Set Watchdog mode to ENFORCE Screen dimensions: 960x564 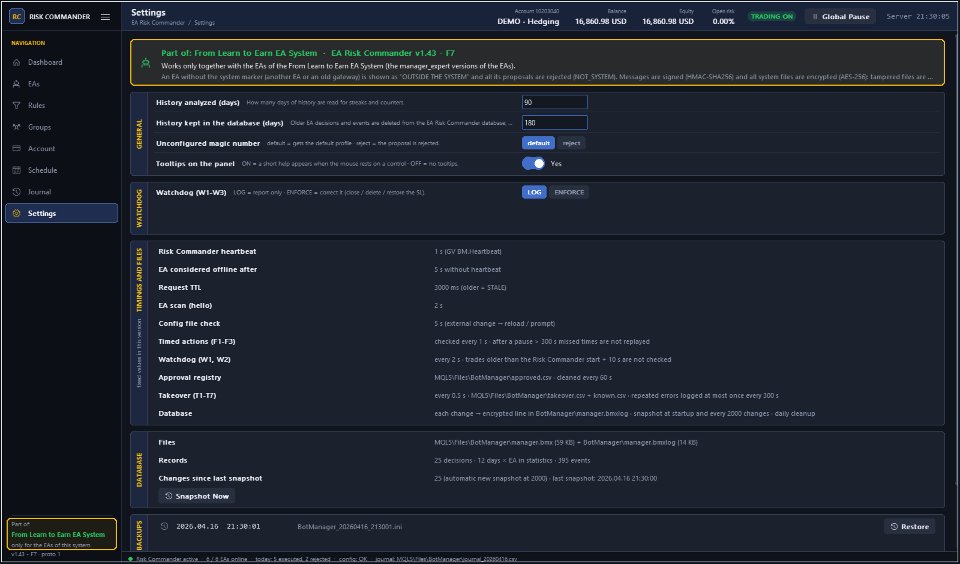(569, 192)
